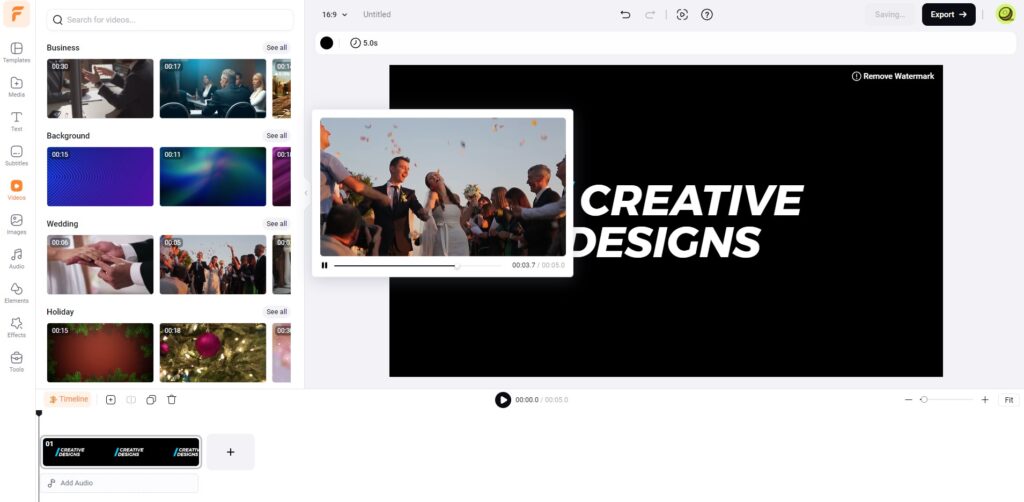Click See all for Background videos
Screen dimensions: 1024x502
[x=276, y=136]
